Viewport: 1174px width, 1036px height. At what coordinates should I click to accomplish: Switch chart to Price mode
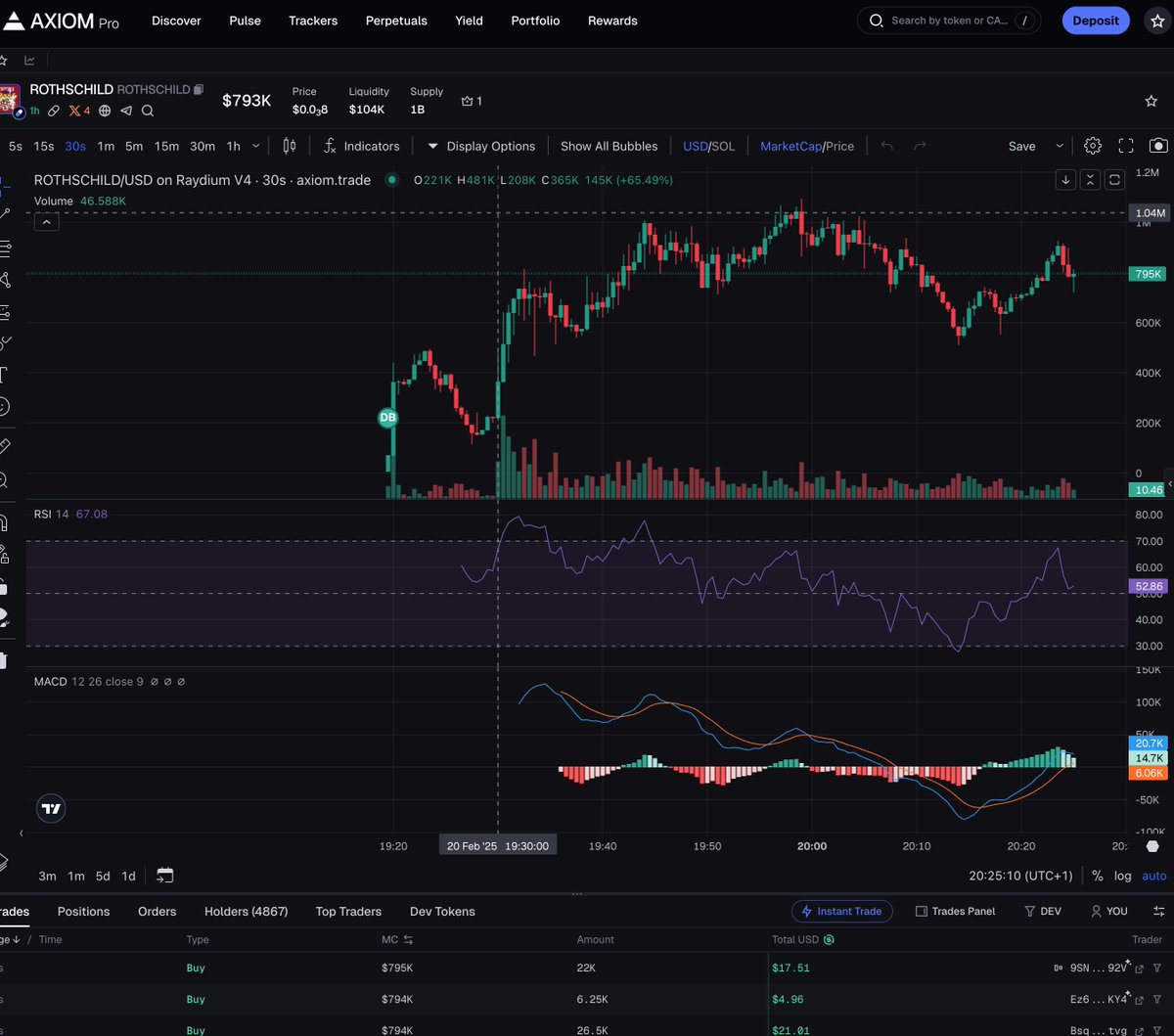click(x=839, y=146)
